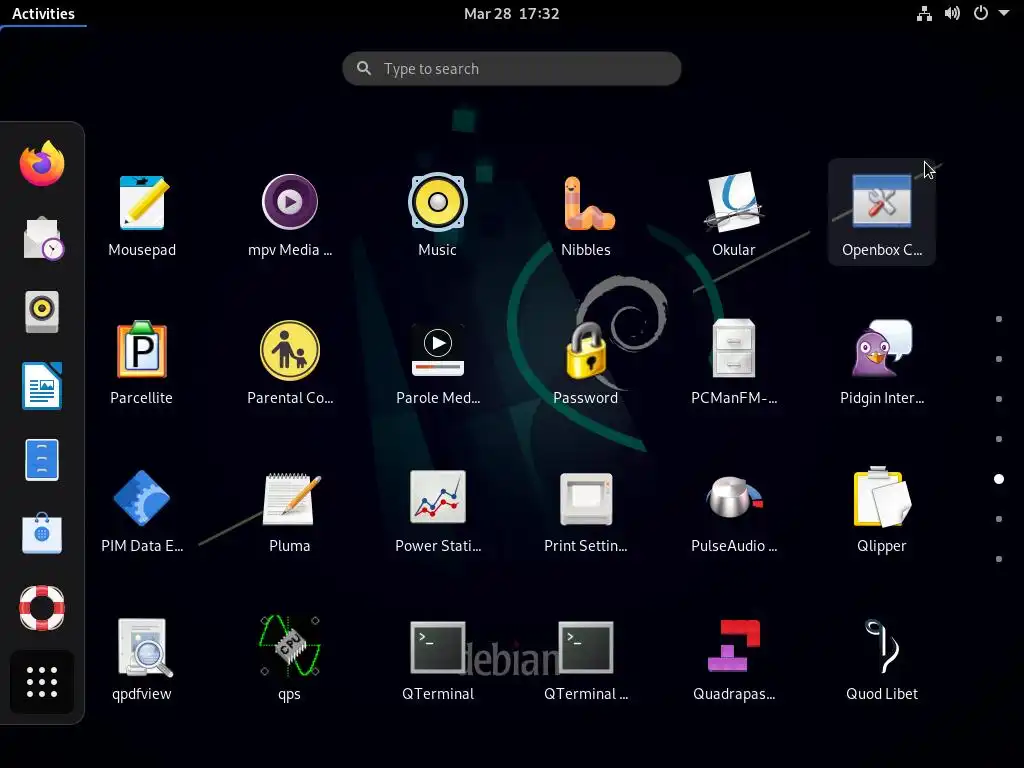Click the Activities button
This screenshot has width=1024, height=768.
click(43, 14)
